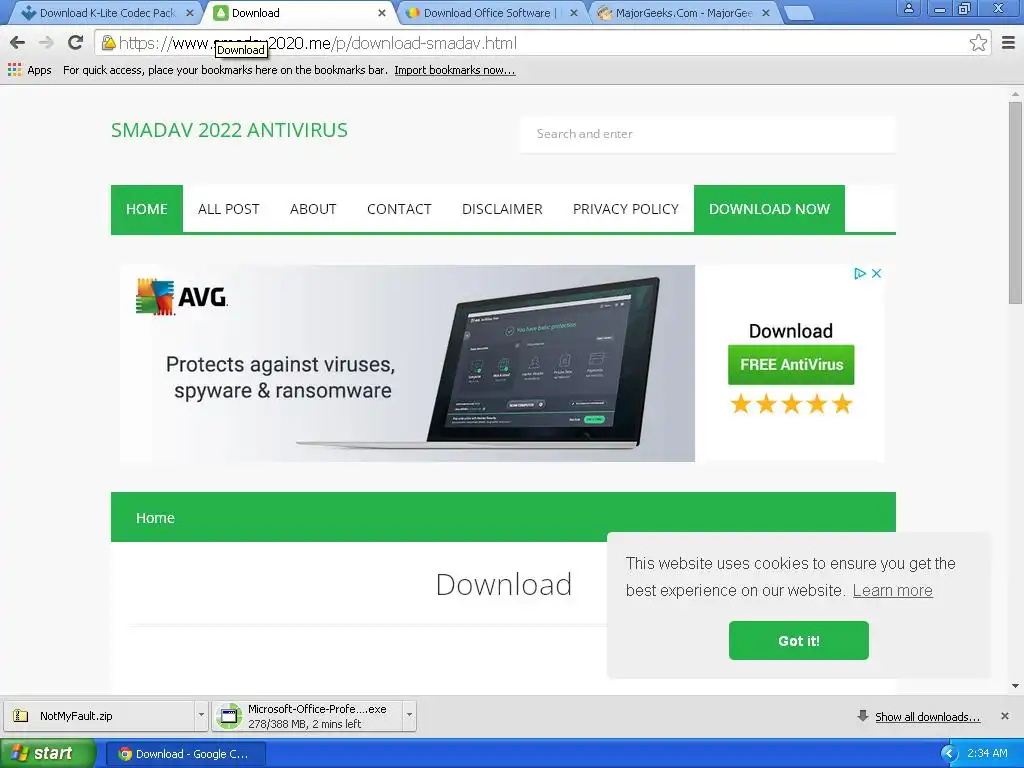Reload the current page

tap(75, 43)
